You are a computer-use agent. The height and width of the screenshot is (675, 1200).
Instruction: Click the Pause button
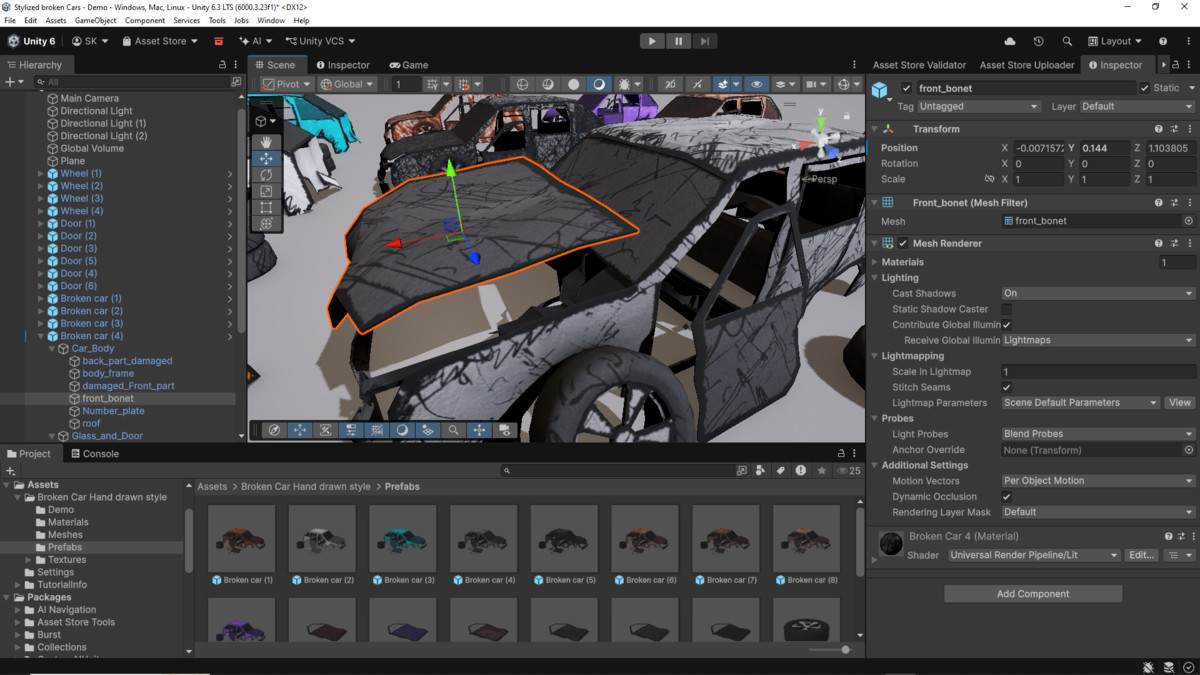click(x=678, y=41)
